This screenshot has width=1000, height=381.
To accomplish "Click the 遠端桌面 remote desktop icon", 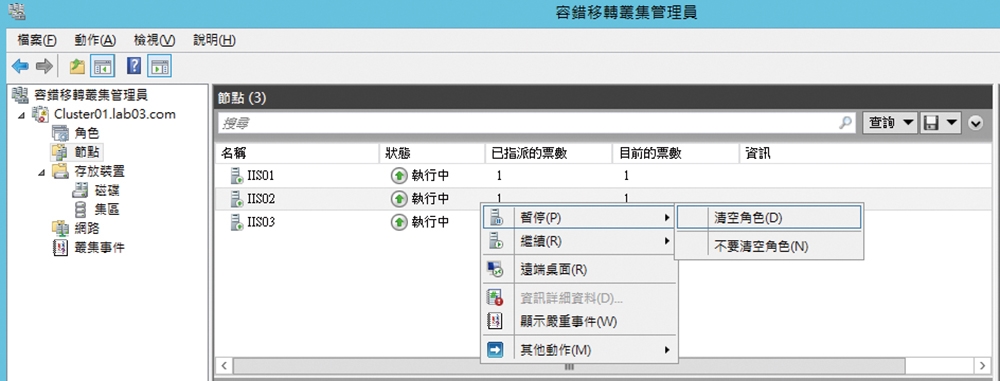I will [x=495, y=269].
